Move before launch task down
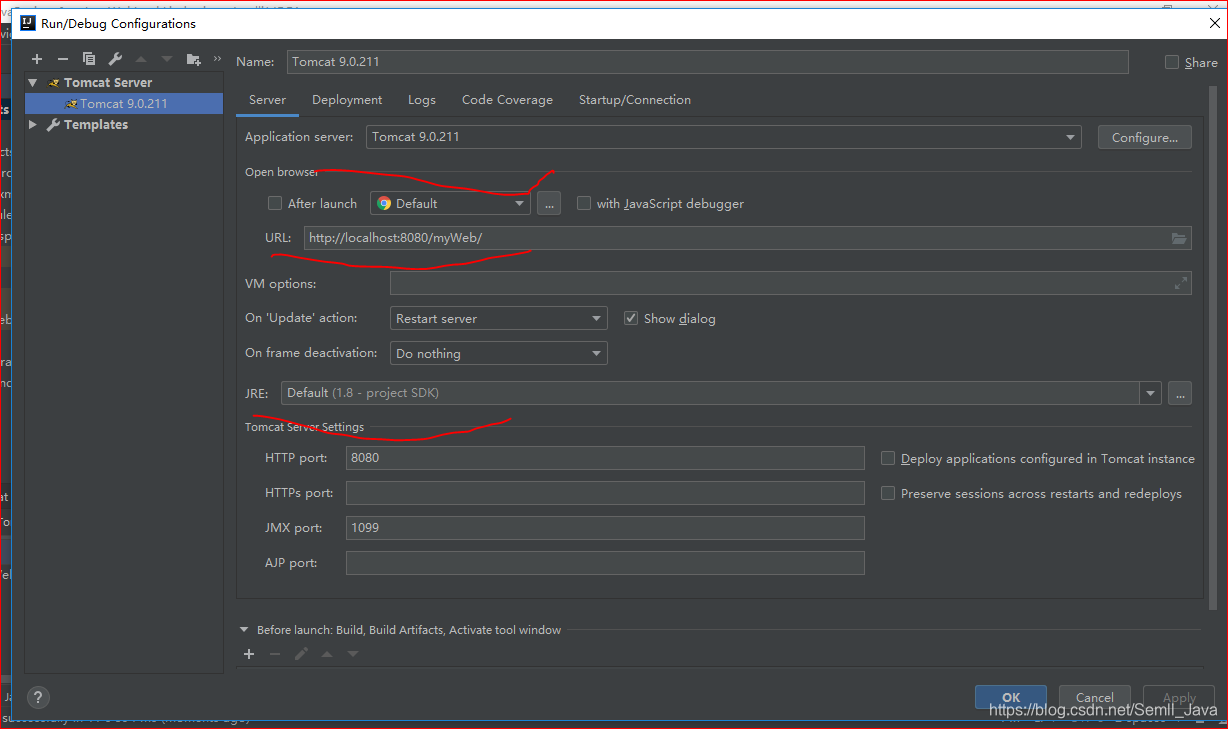1228x729 pixels. pos(353,654)
